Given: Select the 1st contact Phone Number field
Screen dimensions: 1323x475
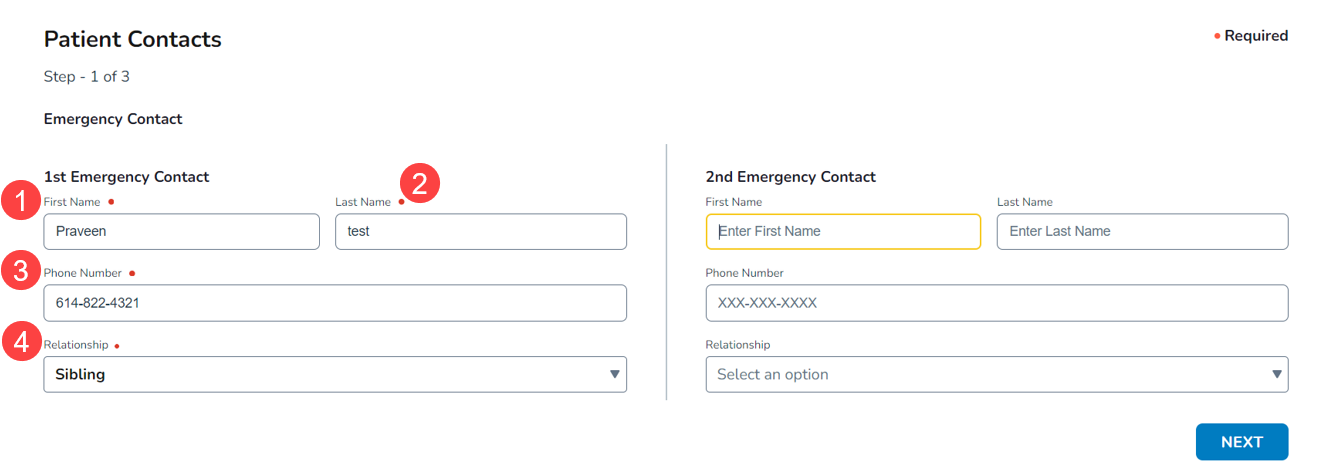Looking at the screenshot, I should tap(334, 302).
